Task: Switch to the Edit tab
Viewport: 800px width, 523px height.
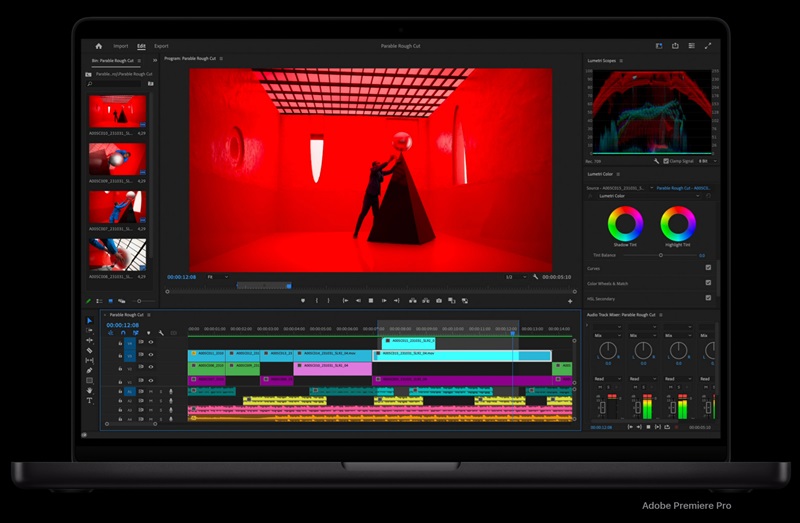Action: coord(141,46)
